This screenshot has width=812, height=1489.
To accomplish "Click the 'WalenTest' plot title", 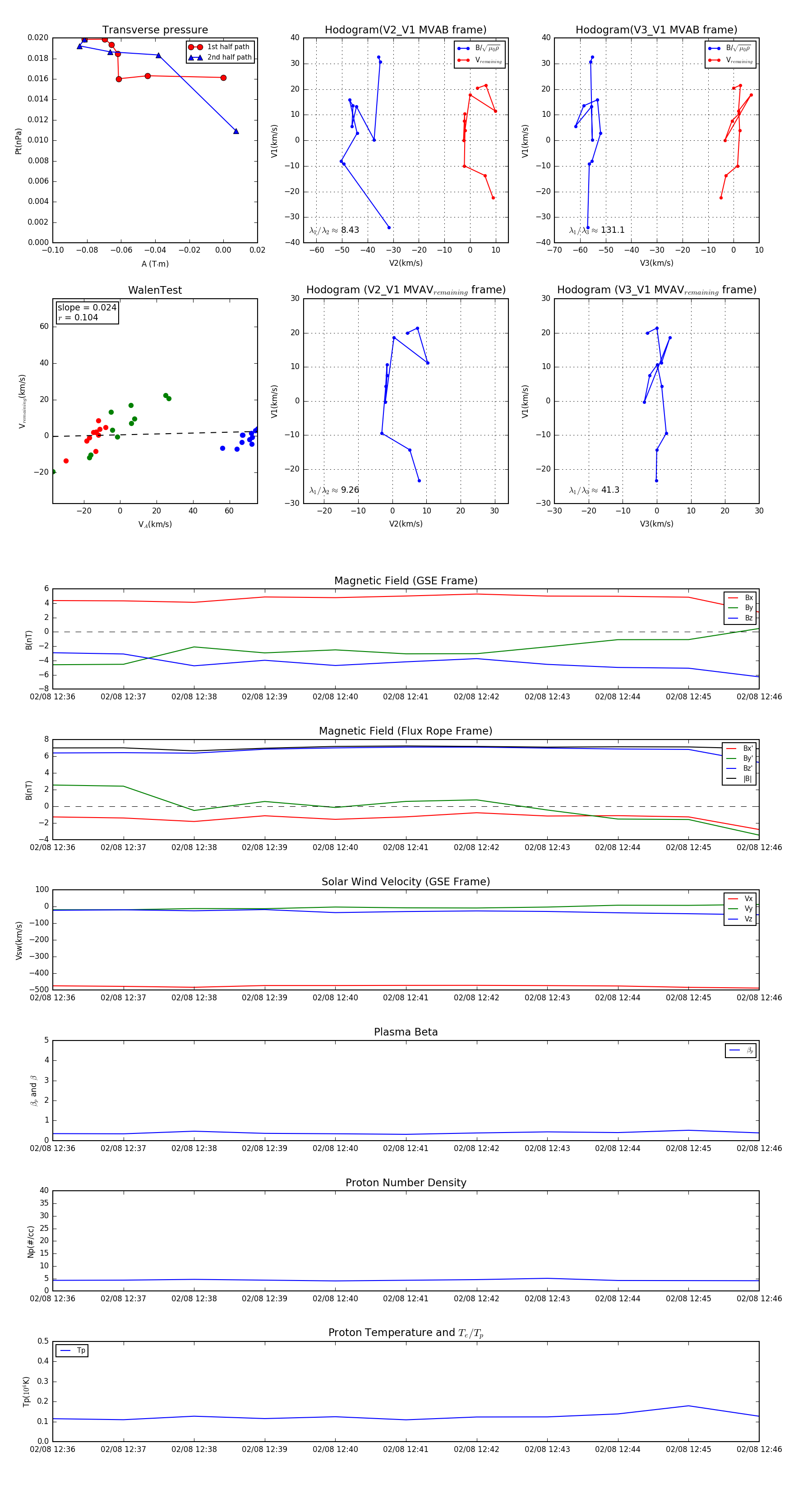I will coord(155,290).
